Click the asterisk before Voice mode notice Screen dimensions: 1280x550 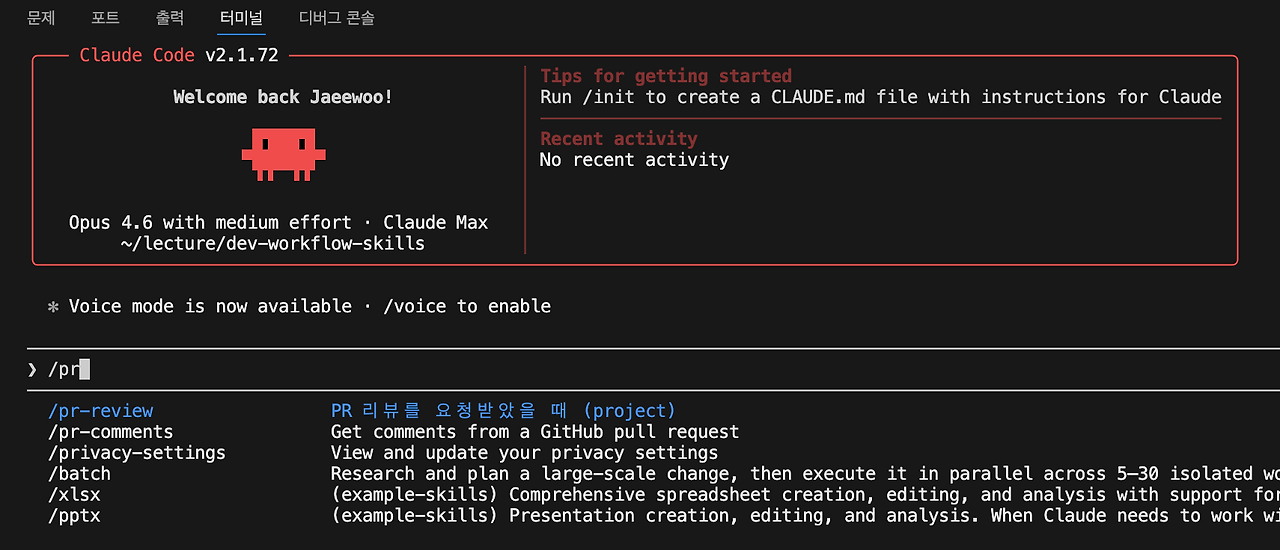[x=53, y=306]
